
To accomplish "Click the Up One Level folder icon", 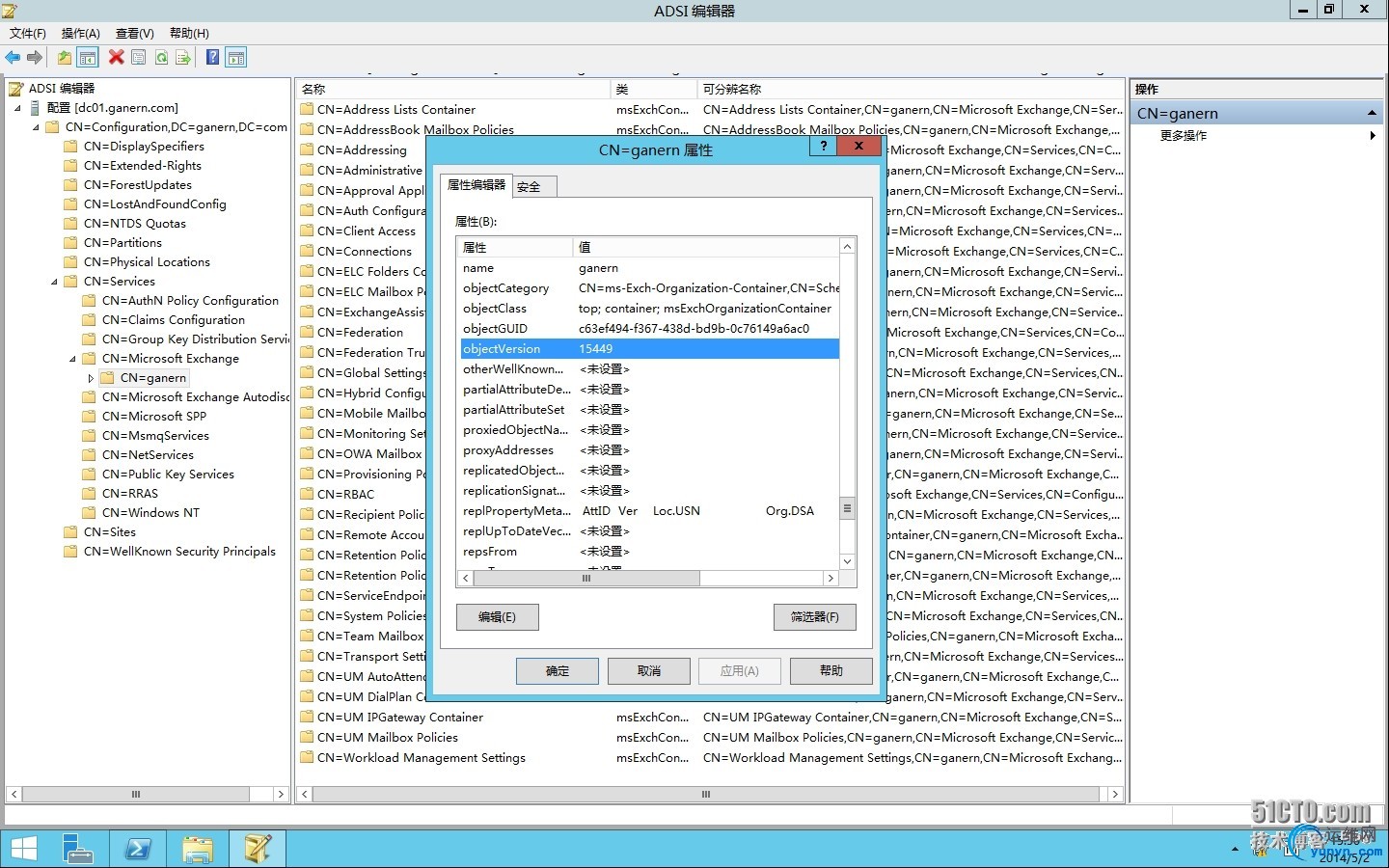I will point(65,58).
